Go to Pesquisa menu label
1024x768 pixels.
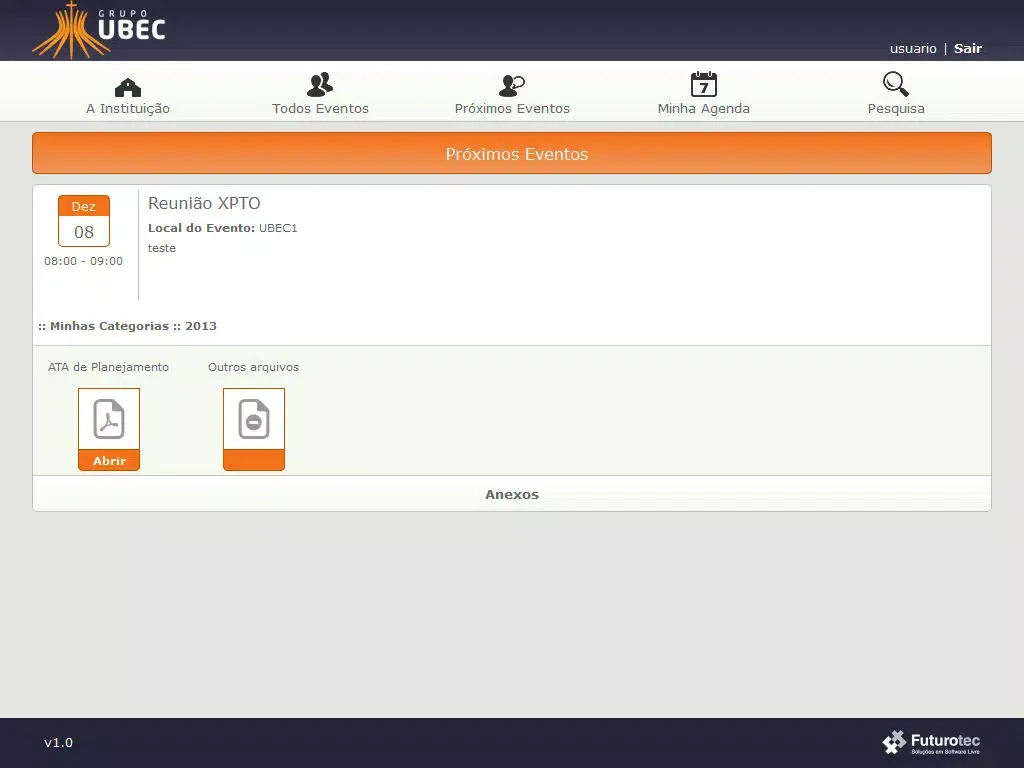[895, 108]
